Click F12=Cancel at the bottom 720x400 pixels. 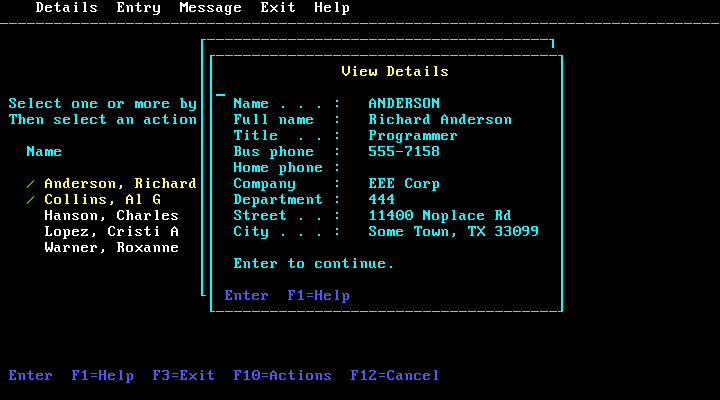394,376
